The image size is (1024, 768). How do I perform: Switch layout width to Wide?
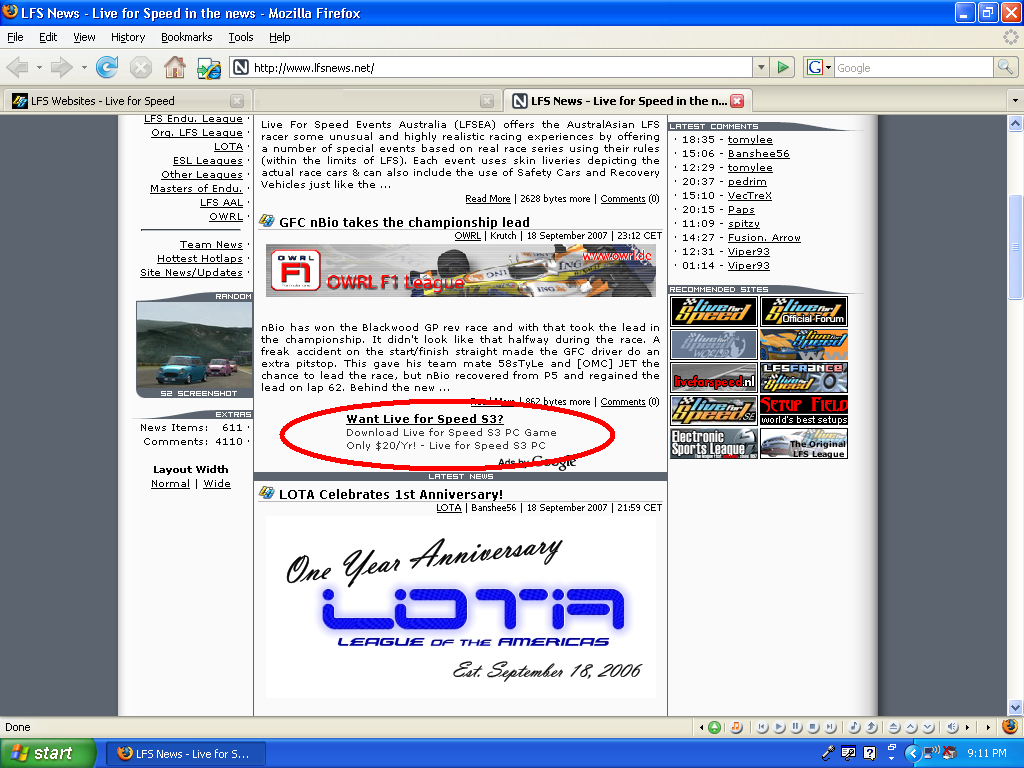coord(217,483)
